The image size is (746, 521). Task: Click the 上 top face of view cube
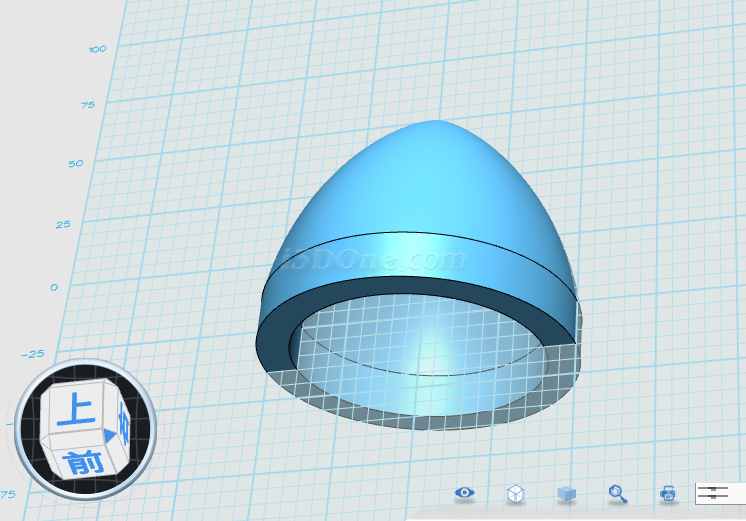pos(74,411)
